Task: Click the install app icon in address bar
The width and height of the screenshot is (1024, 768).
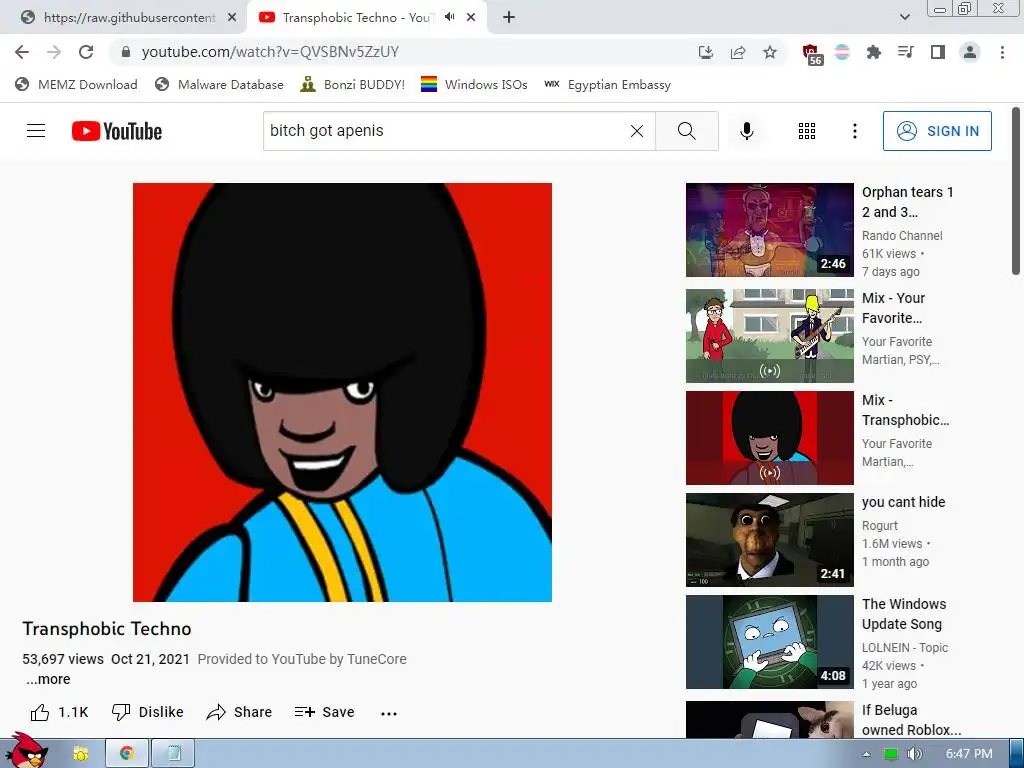Action: 706,52
